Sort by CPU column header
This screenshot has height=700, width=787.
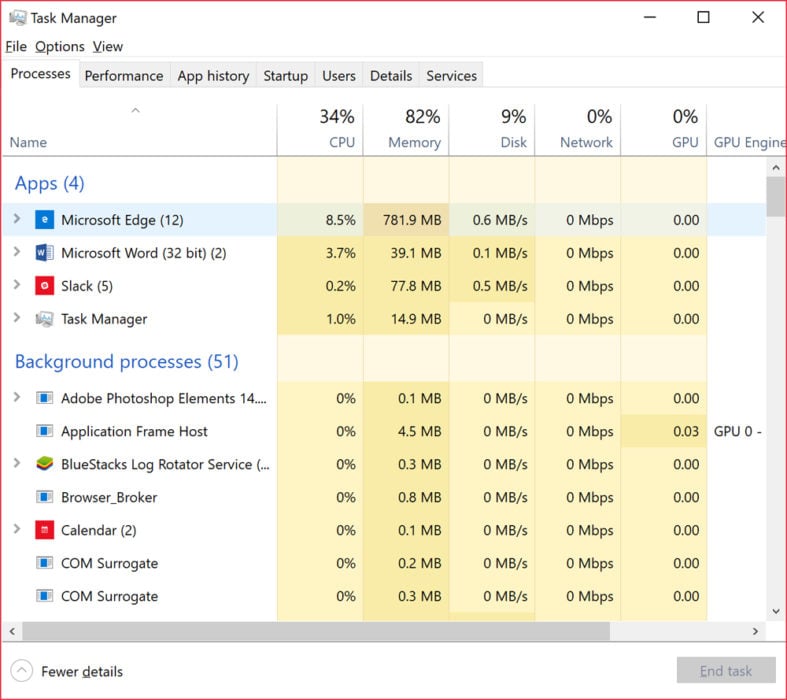[320, 130]
